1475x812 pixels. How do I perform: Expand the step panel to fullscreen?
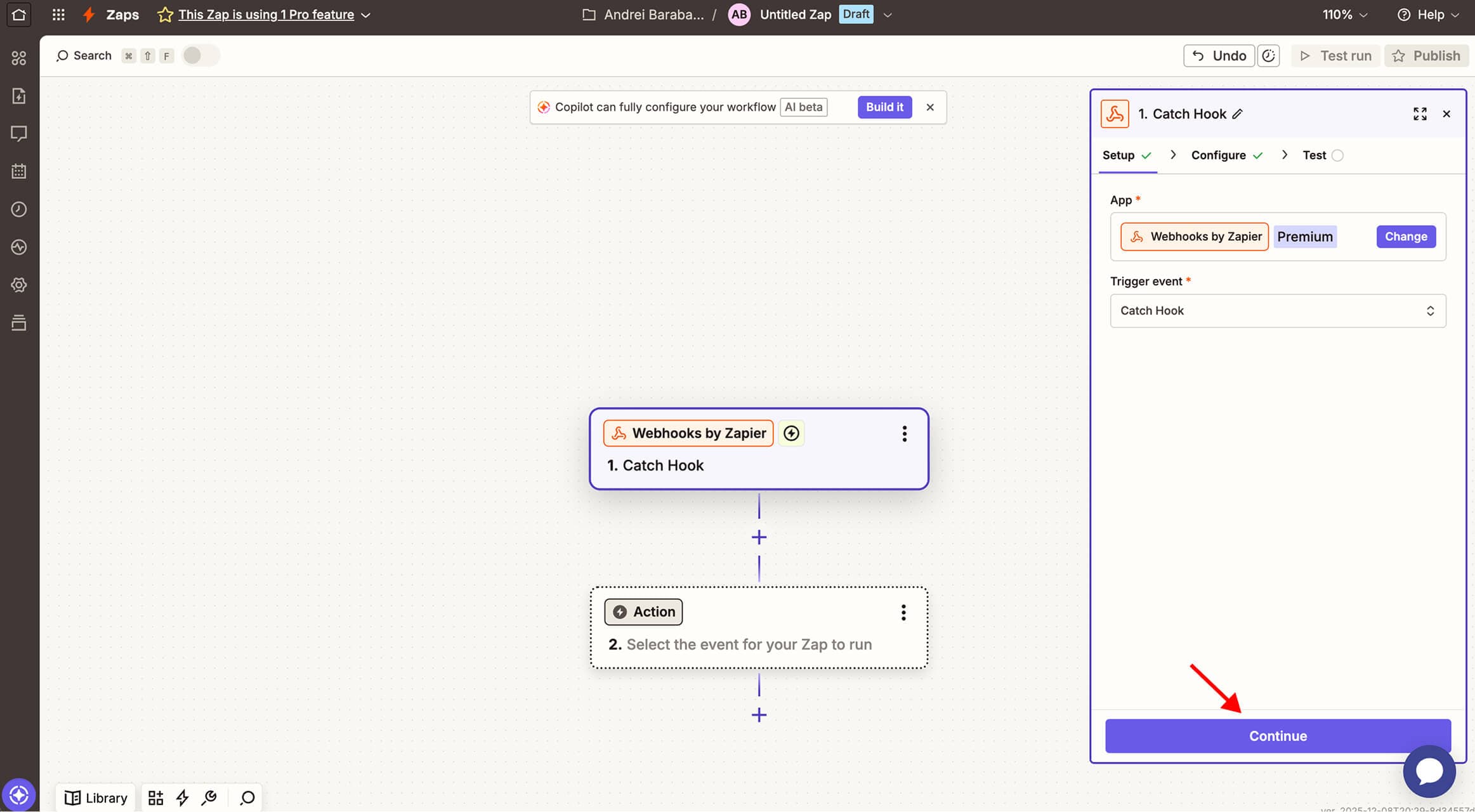click(x=1420, y=114)
